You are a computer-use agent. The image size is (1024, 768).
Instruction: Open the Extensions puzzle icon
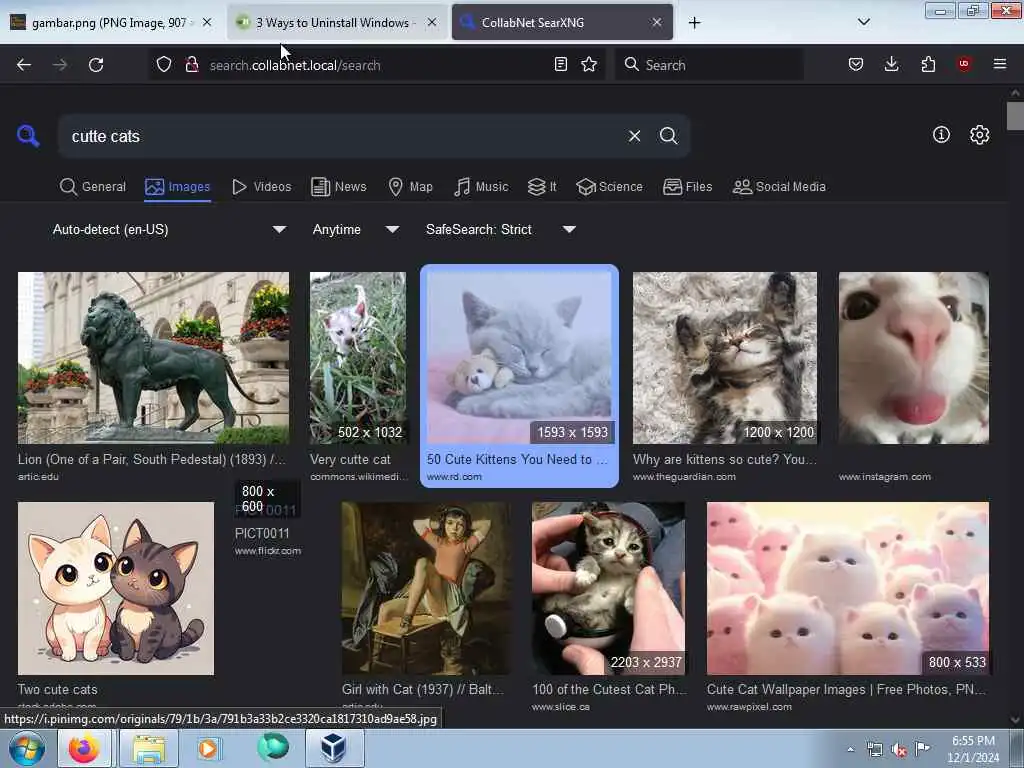click(928, 64)
